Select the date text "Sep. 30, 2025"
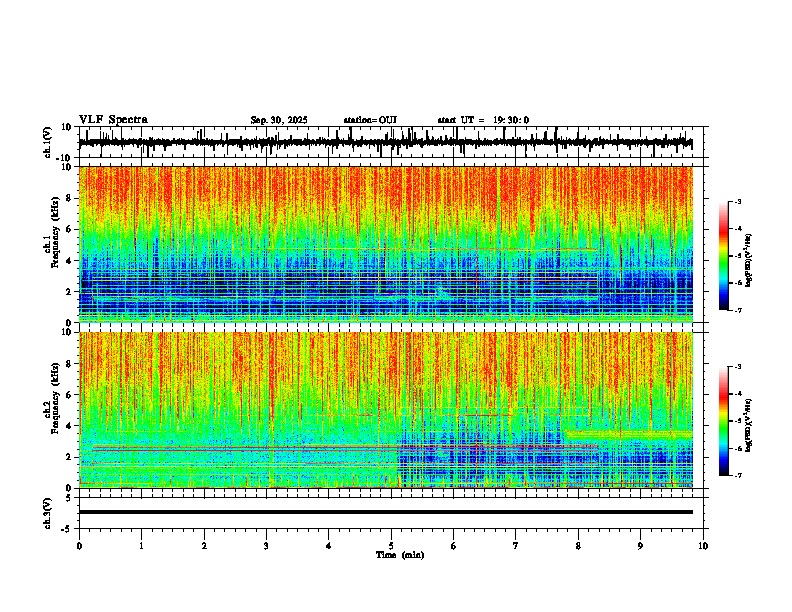 (x=279, y=120)
